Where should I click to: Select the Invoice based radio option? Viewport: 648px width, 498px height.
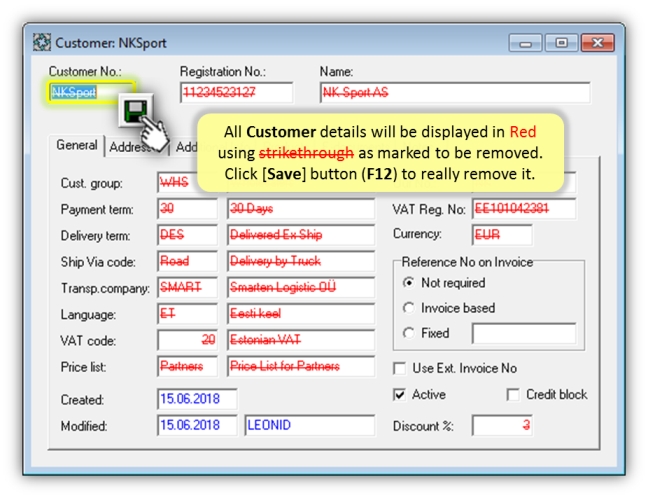coord(408,308)
